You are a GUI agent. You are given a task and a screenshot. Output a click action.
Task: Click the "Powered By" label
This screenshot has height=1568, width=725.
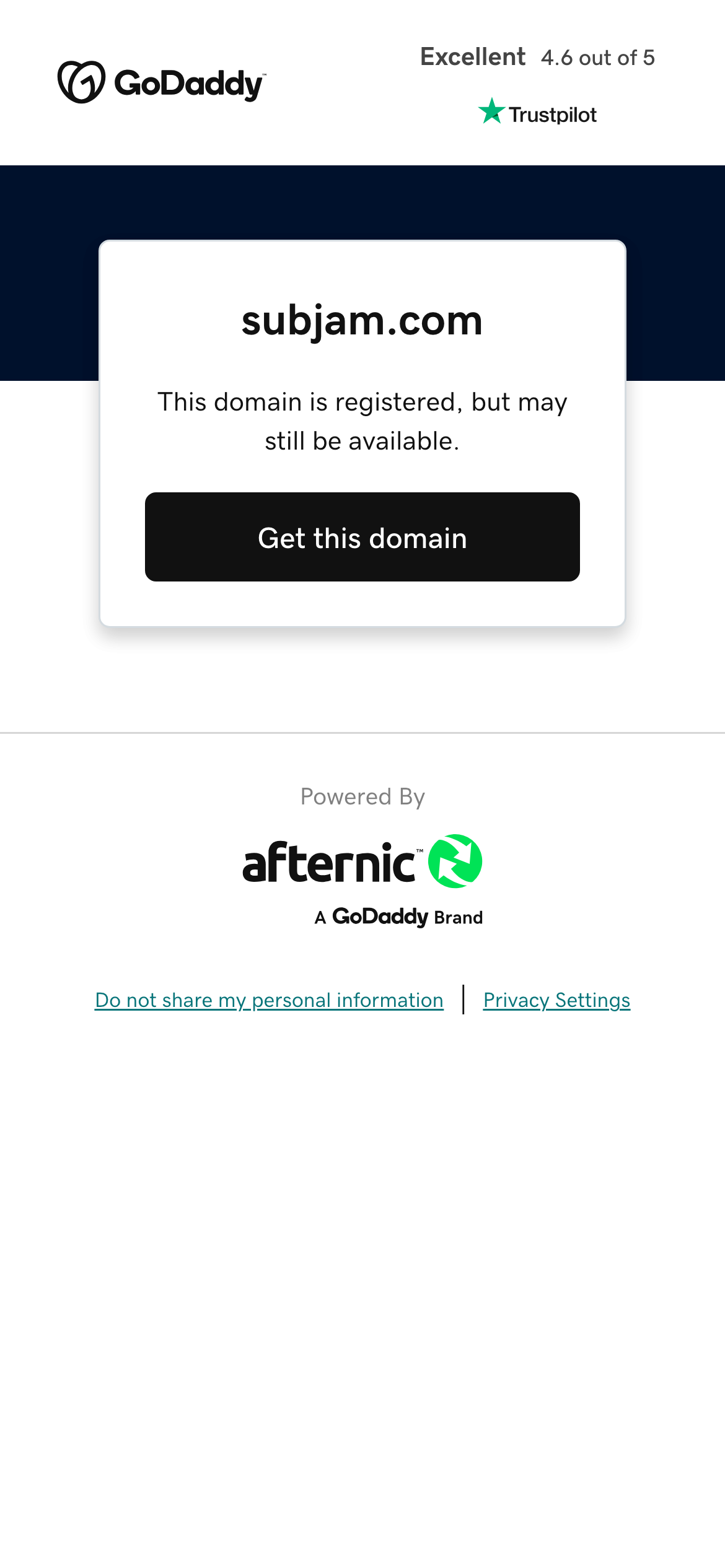coord(362,796)
